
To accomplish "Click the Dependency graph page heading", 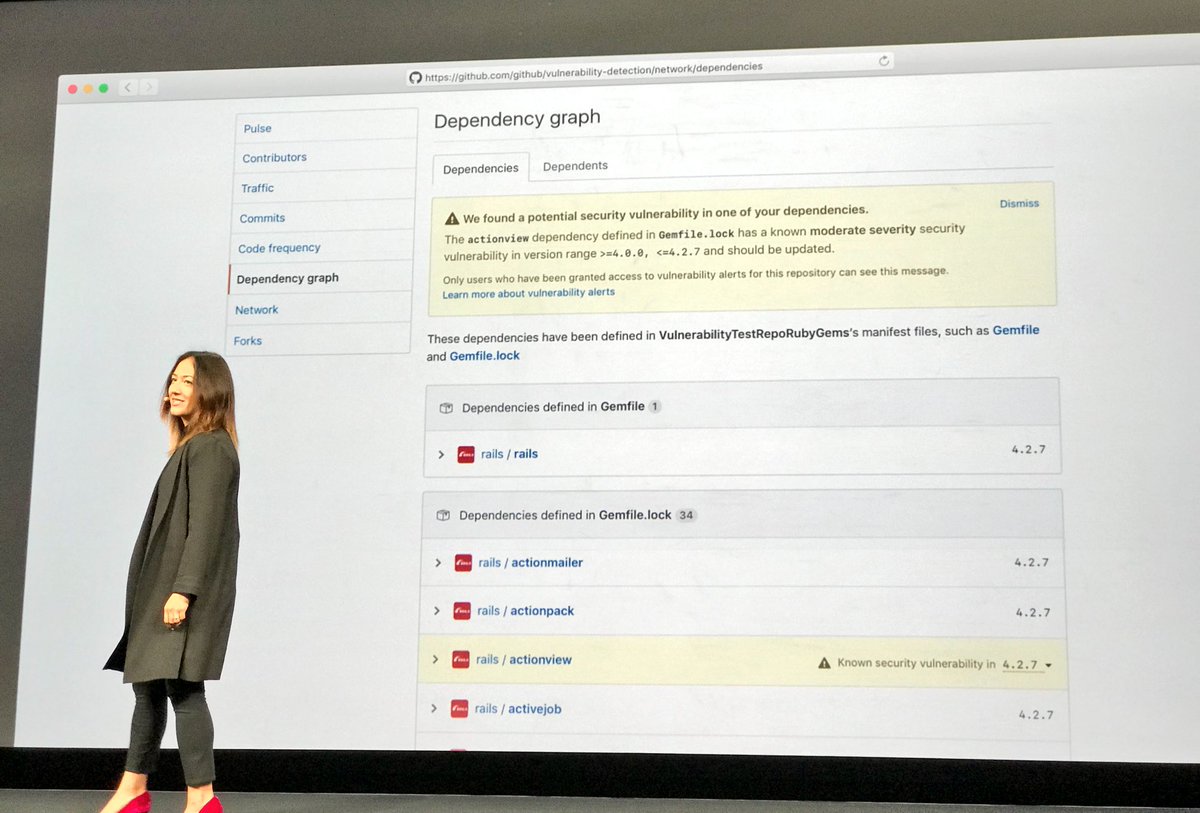I will point(517,118).
